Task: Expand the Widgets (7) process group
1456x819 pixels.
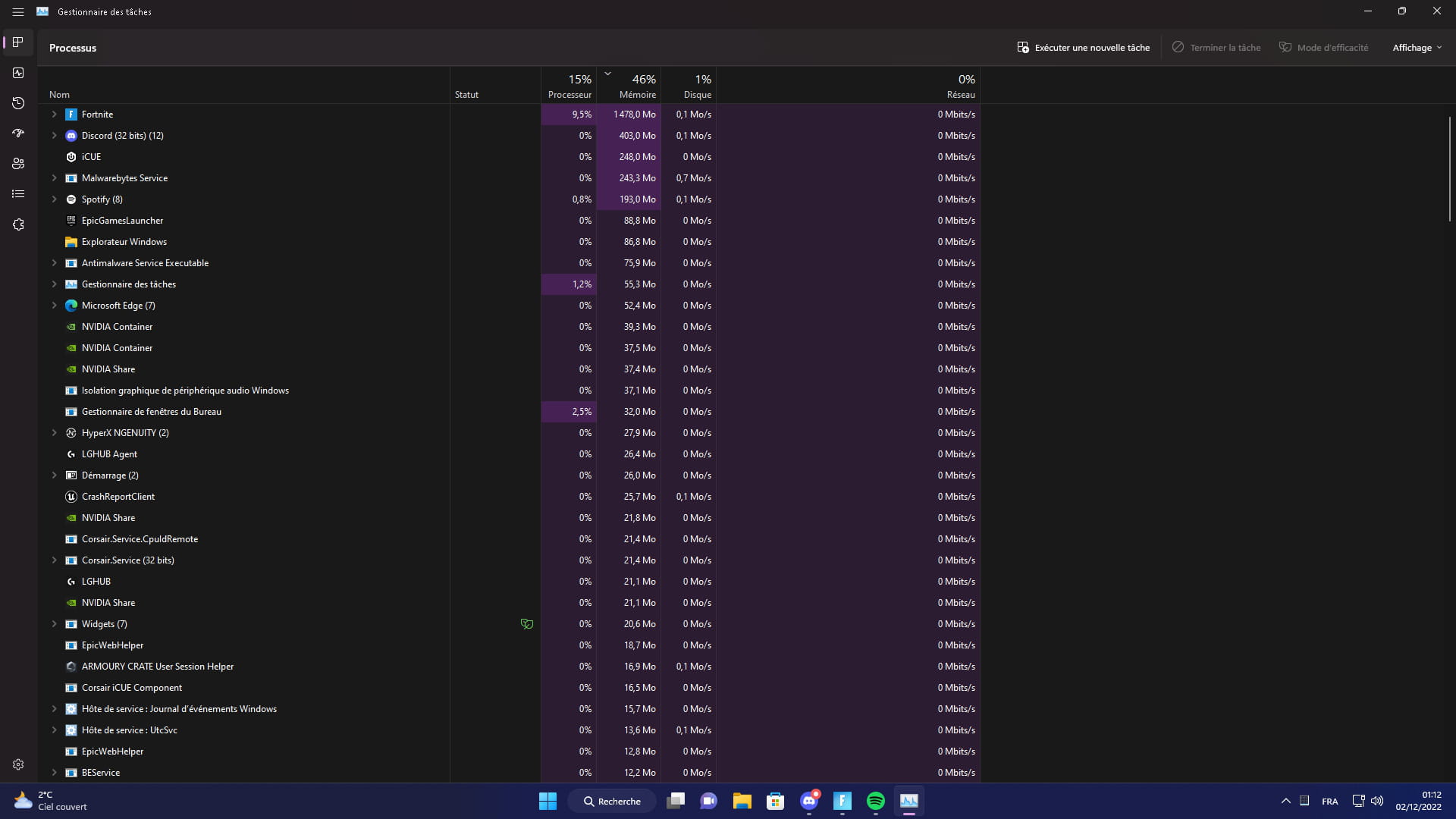Action: [54, 624]
